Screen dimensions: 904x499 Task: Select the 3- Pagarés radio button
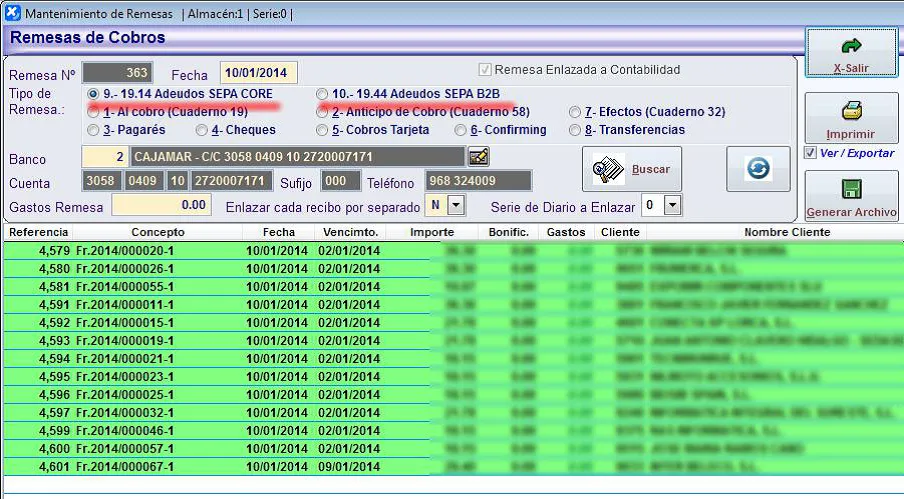pos(94,130)
